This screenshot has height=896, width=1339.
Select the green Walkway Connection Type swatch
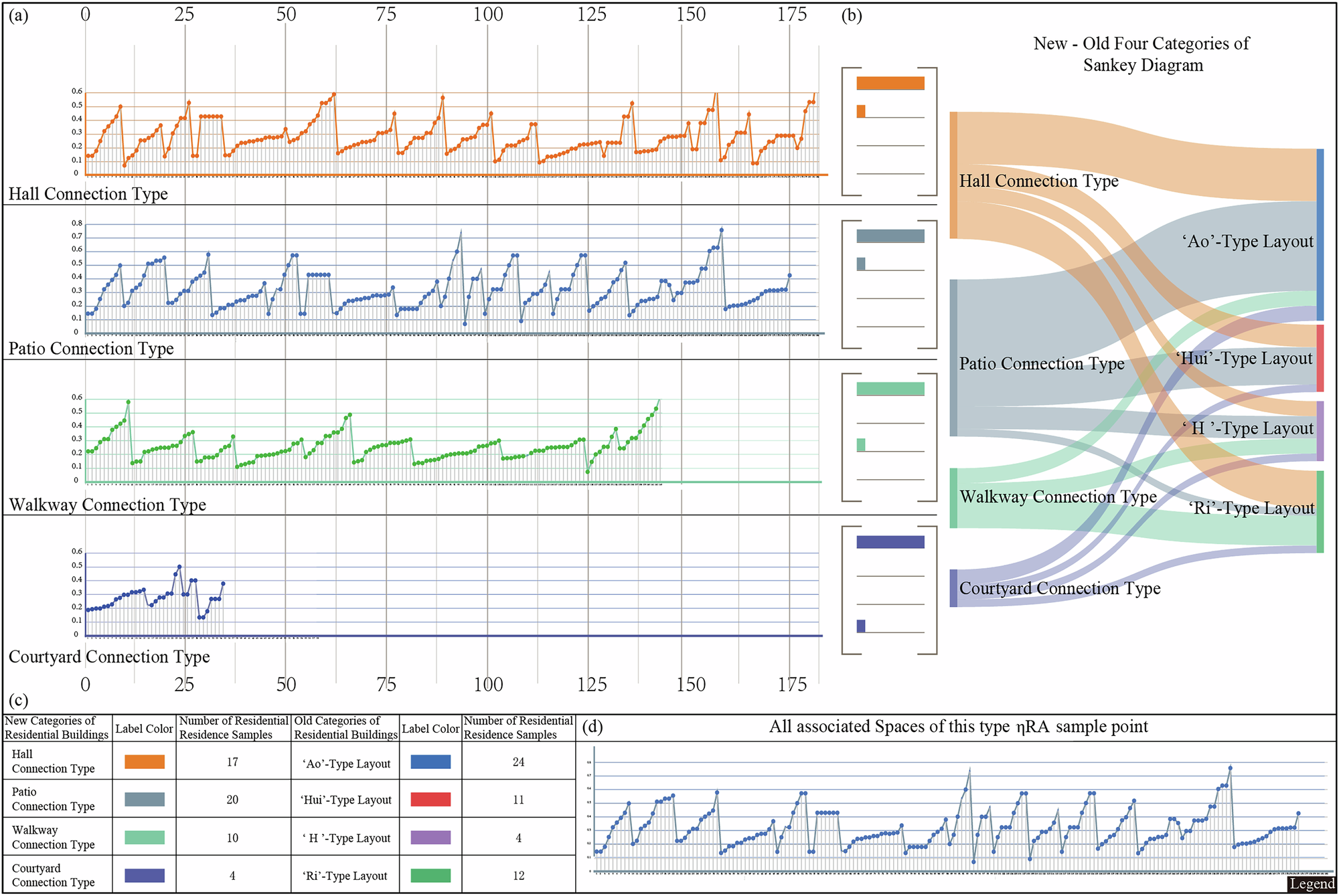pyautogui.click(x=144, y=837)
